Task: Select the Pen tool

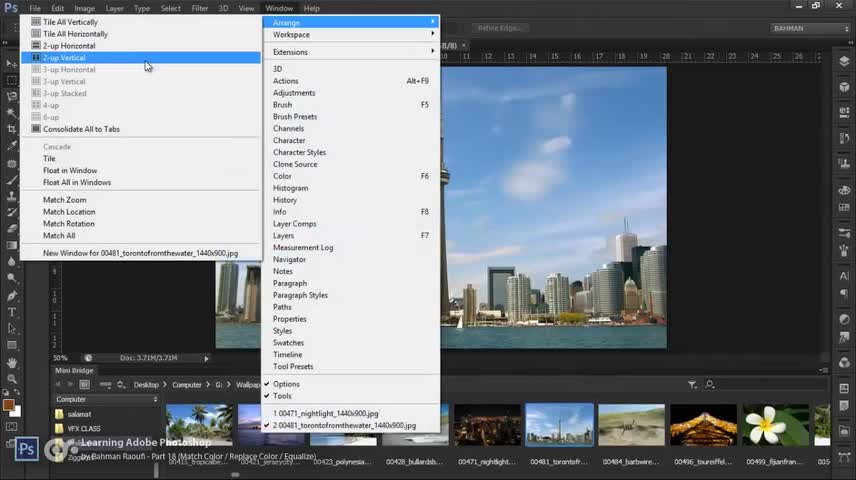Action: click(12, 296)
